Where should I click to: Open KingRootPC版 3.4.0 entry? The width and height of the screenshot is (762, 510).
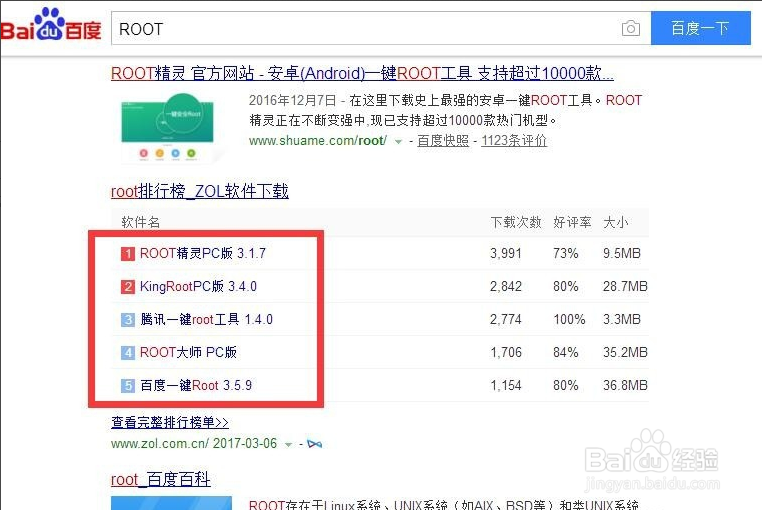point(198,286)
